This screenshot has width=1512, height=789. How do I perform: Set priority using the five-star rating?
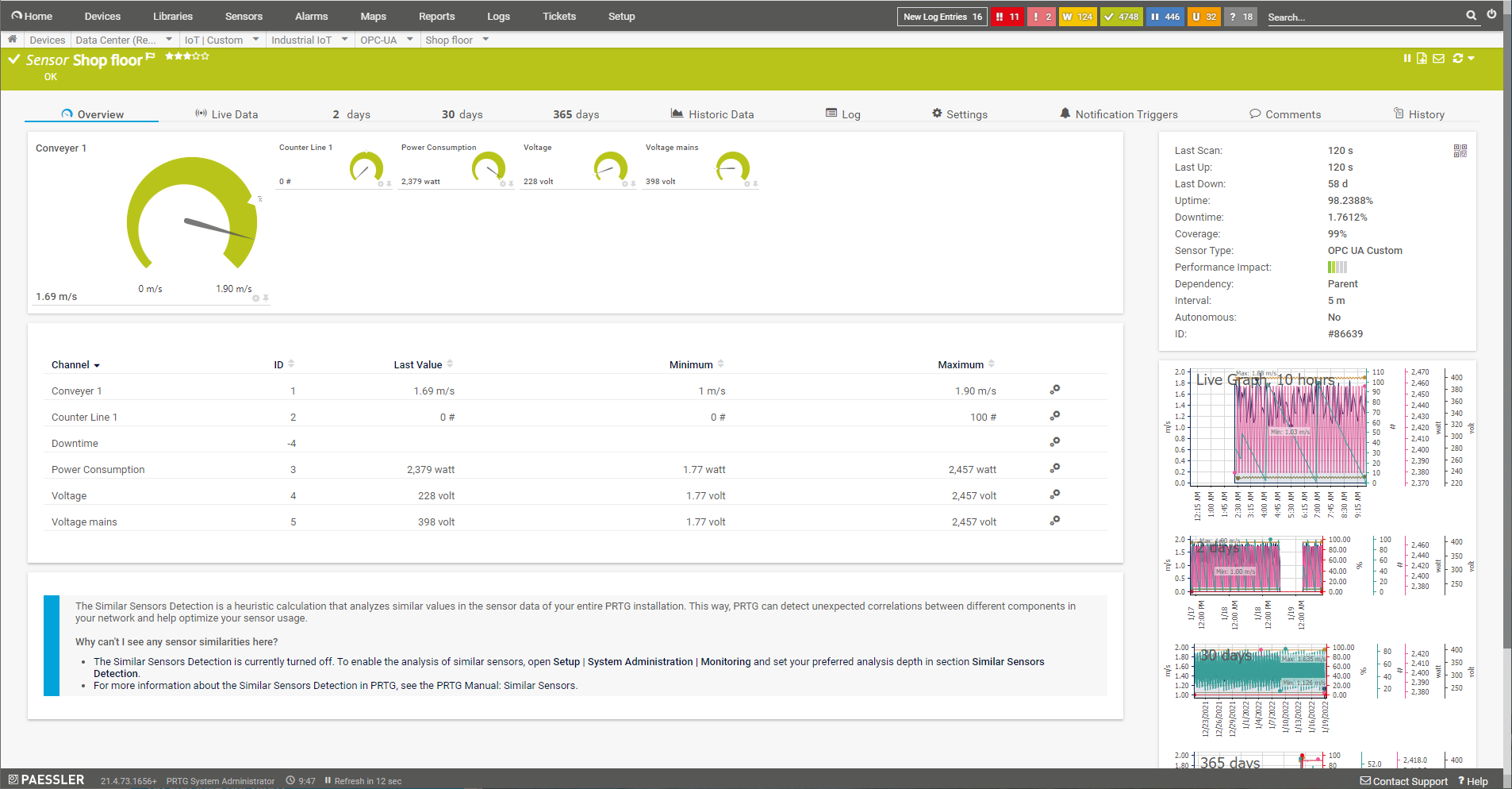click(x=186, y=56)
